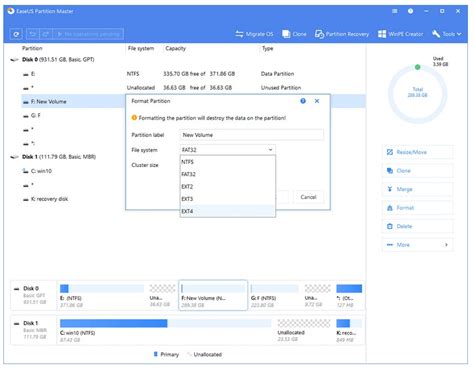Open the Clone tool in top toolbar
The height and width of the screenshot is (369, 474).
tap(294, 34)
